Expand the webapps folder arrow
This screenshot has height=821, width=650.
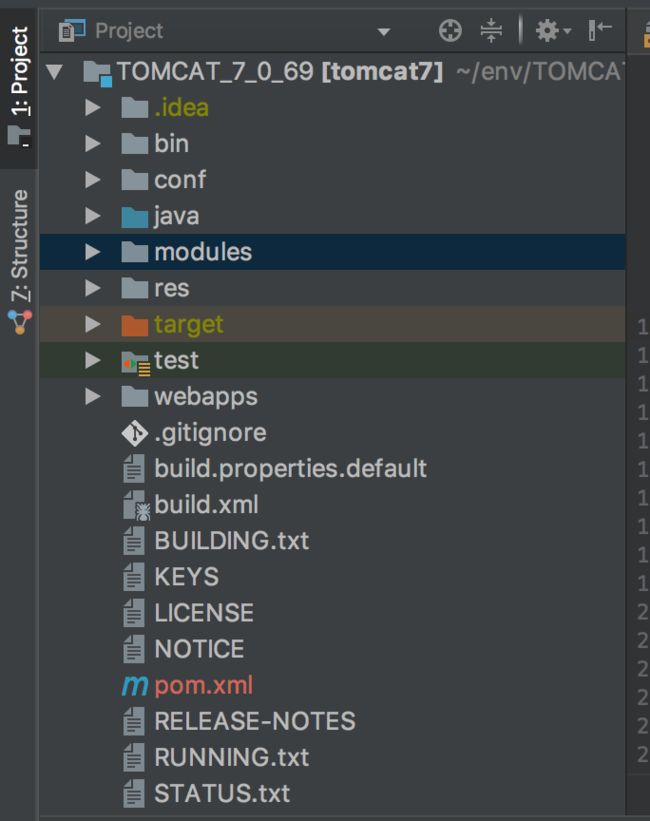pos(93,396)
